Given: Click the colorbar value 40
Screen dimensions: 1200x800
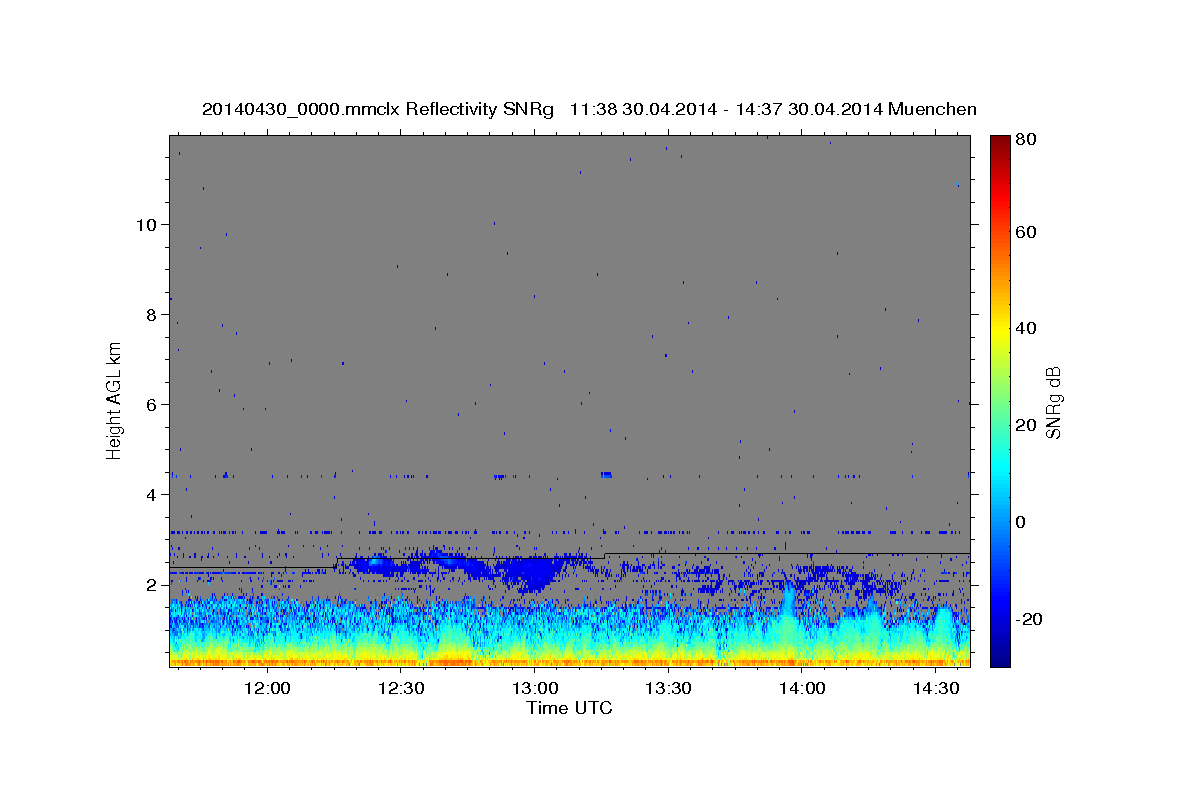Looking at the screenshot, I should [1025, 328].
